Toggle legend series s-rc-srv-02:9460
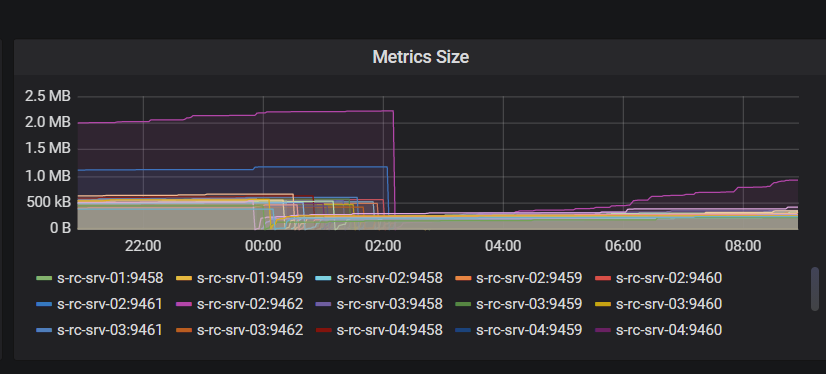Image resolution: width=826 pixels, height=374 pixels. (668, 278)
